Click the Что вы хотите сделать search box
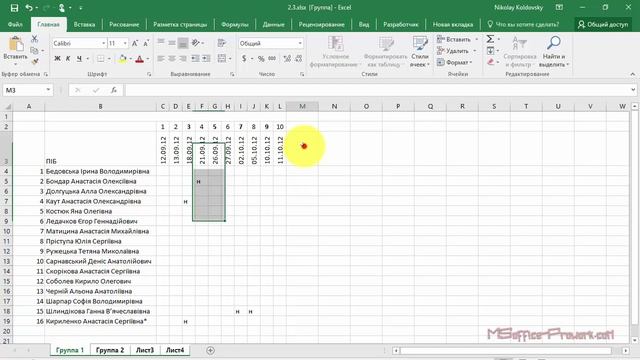Image resolution: width=640 pixels, height=360 pixels. click(x=523, y=24)
